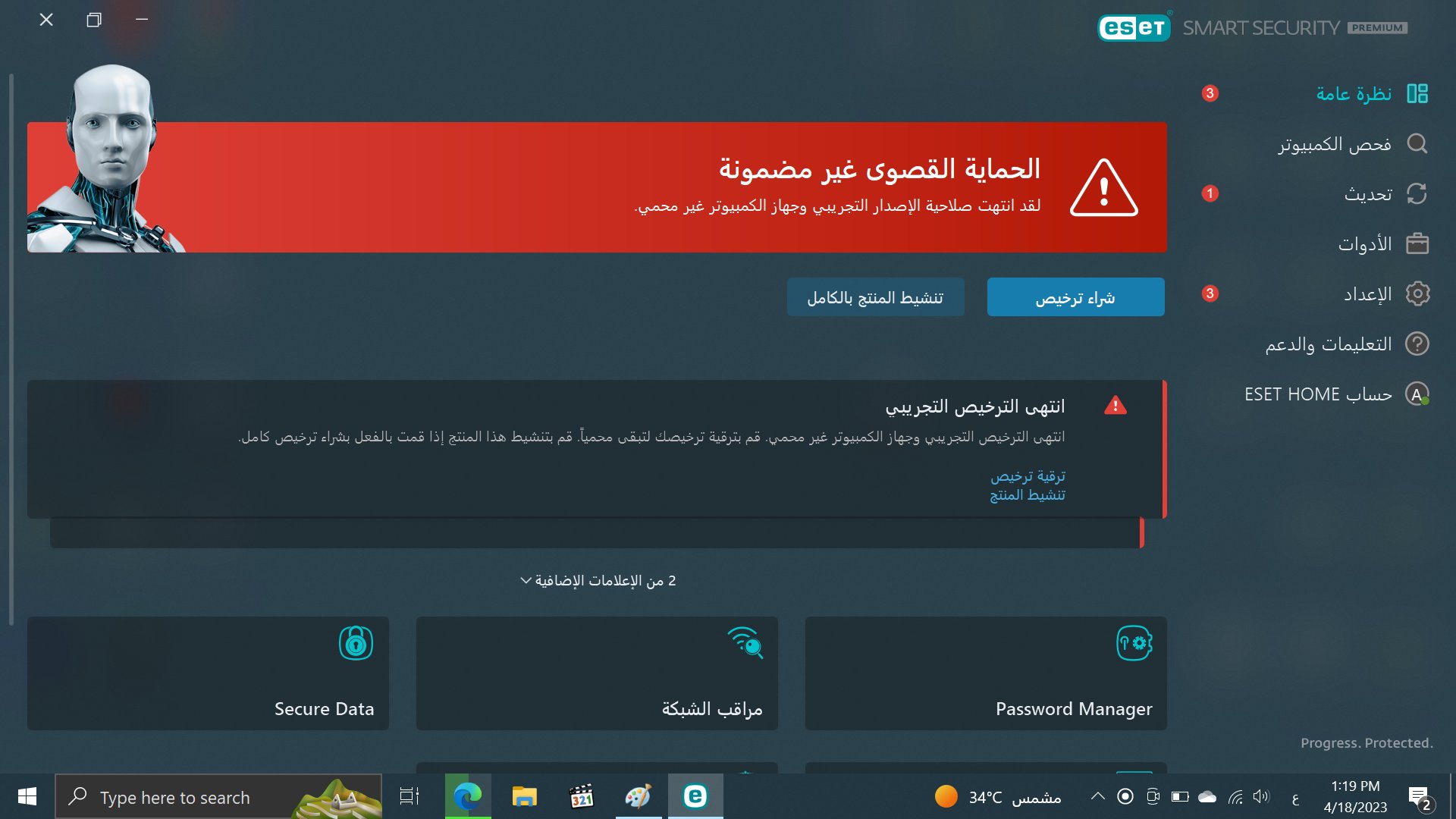Click the Secure Data padlock icon

[x=356, y=643]
